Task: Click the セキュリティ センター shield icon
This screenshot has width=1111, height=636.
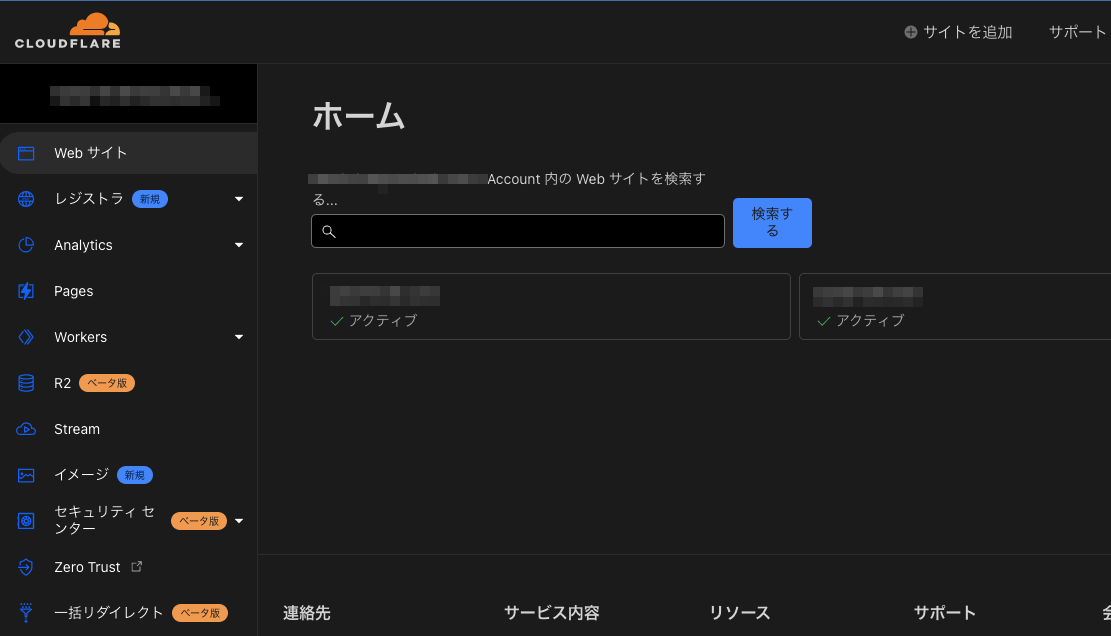Action: (x=26, y=521)
